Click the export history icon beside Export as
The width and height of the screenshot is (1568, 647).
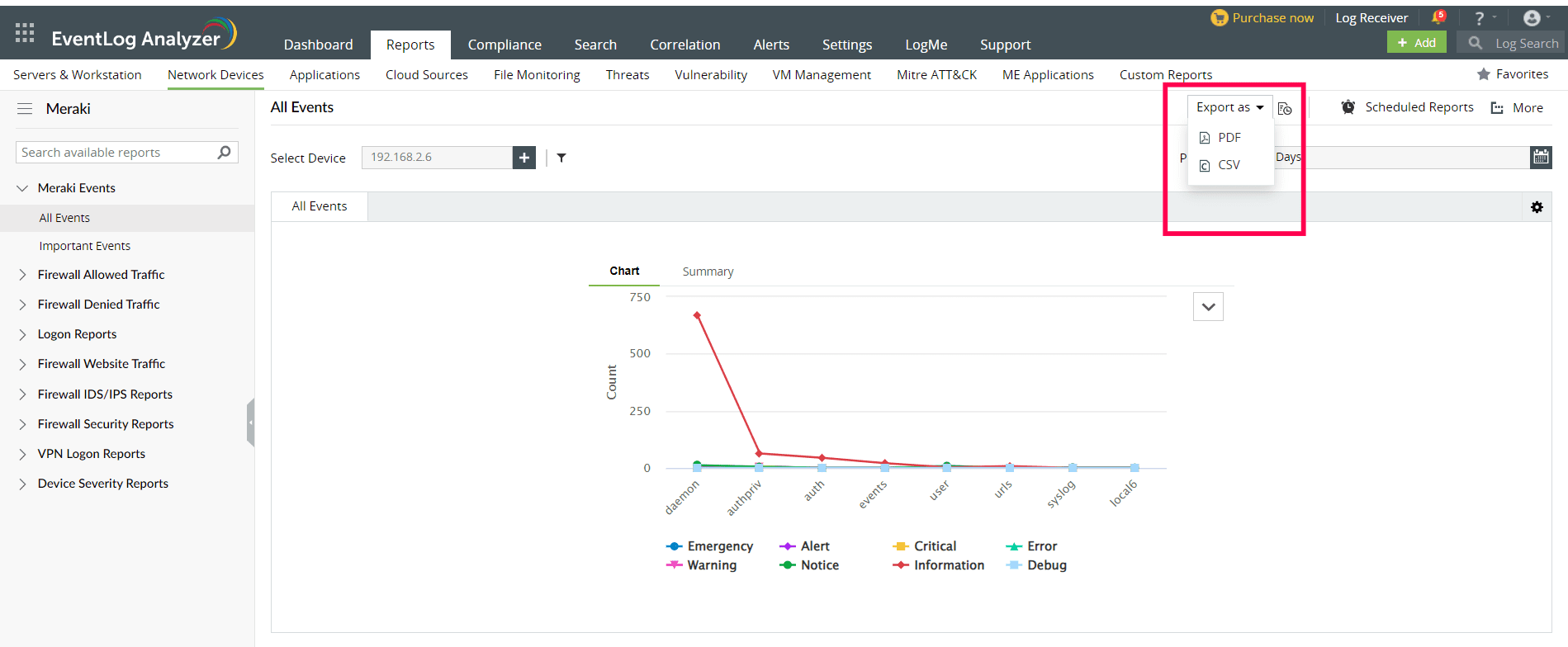(x=1285, y=108)
